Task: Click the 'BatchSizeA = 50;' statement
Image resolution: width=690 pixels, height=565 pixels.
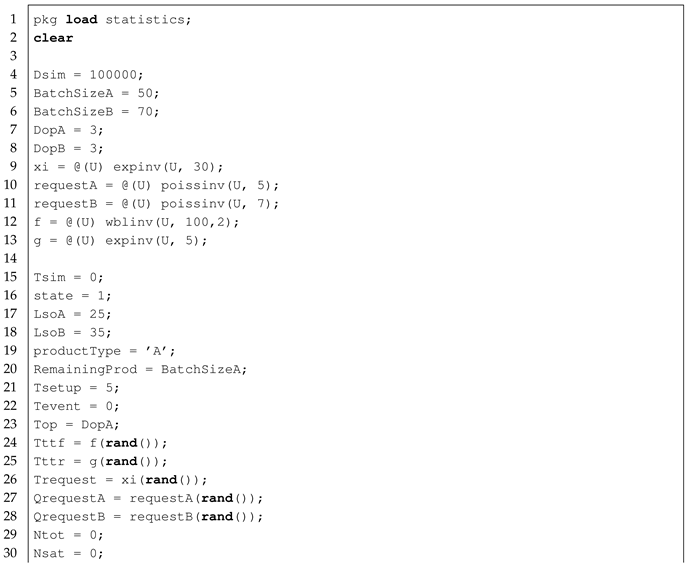Action: tap(96, 93)
